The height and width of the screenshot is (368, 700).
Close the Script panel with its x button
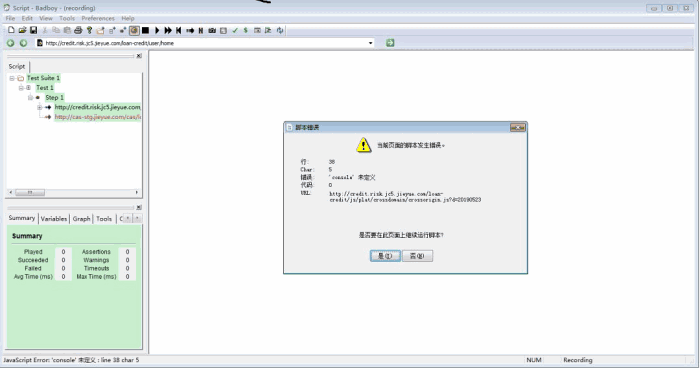pos(139,56)
